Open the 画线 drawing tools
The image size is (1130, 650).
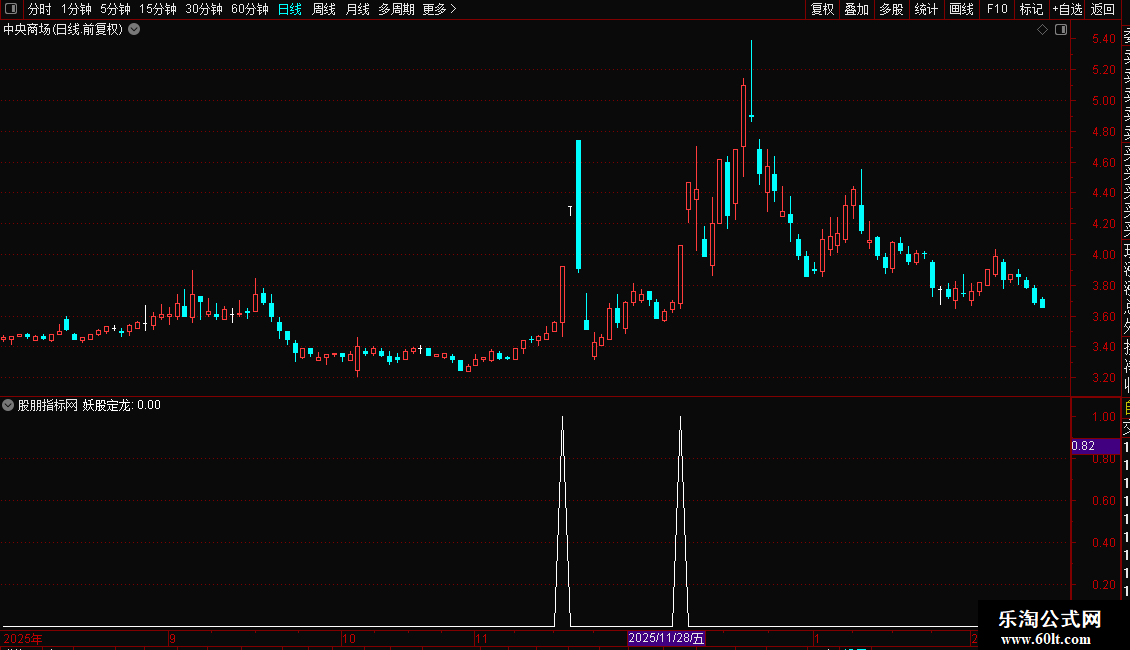(961, 9)
